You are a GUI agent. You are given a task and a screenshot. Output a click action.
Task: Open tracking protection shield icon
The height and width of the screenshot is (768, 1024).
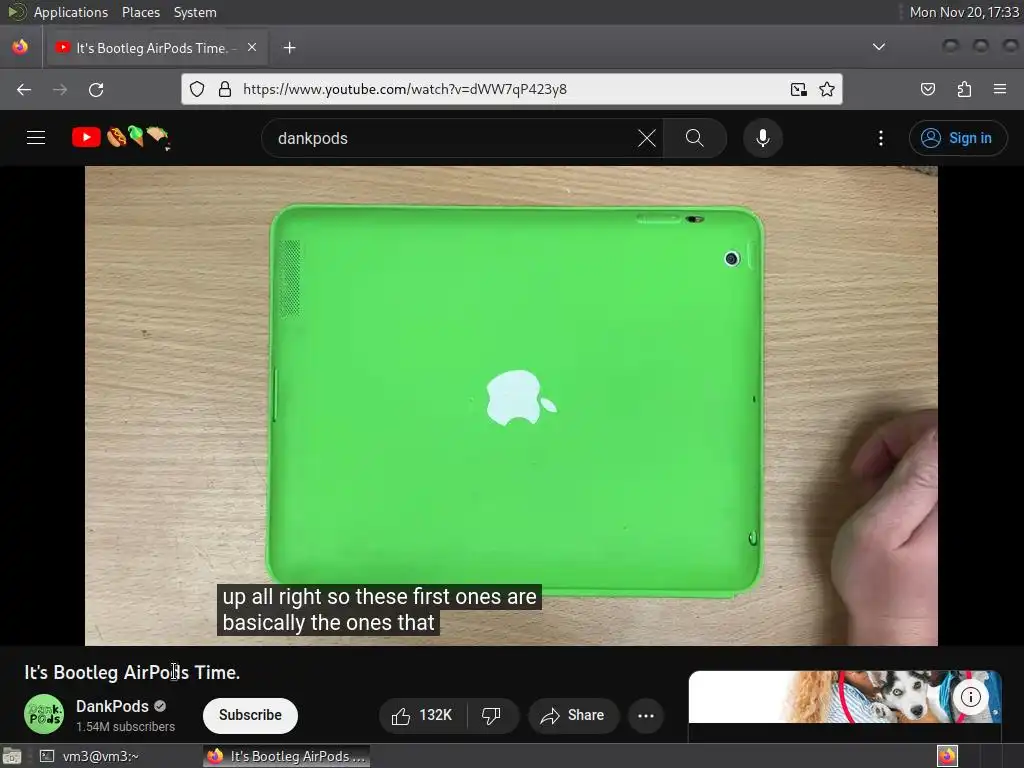click(197, 89)
